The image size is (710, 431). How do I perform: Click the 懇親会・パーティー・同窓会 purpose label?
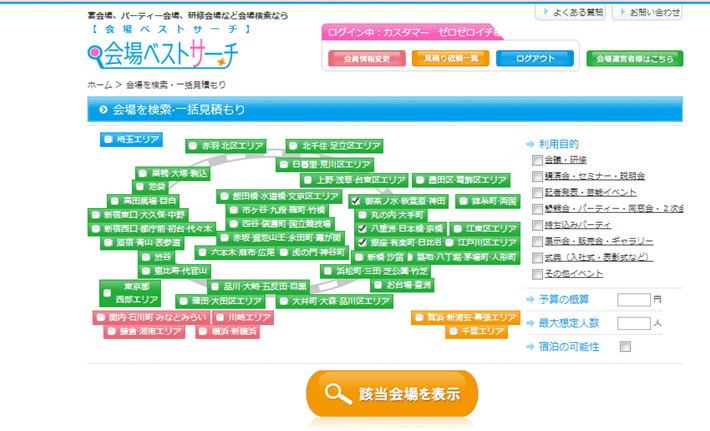614,209
